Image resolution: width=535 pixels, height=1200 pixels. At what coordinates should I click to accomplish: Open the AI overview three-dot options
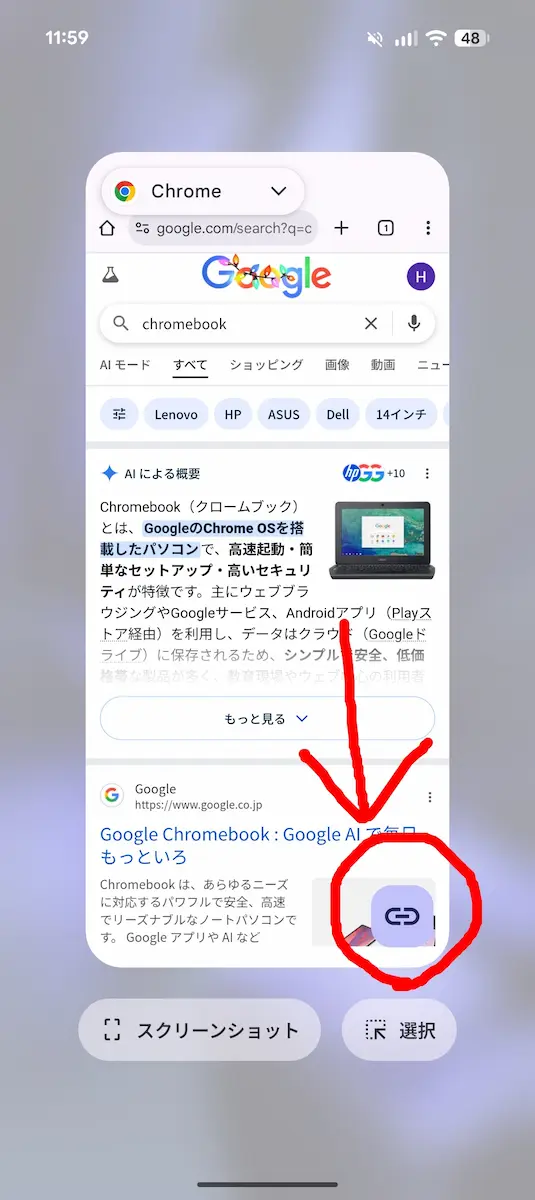427,473
